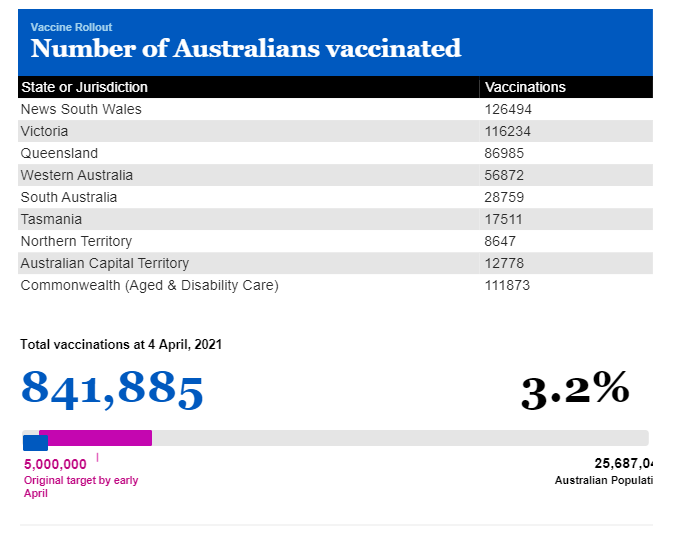The image size is (676, 534).
Task: Click the 5,000,000 original target label
Action: [x=55, y=464]
